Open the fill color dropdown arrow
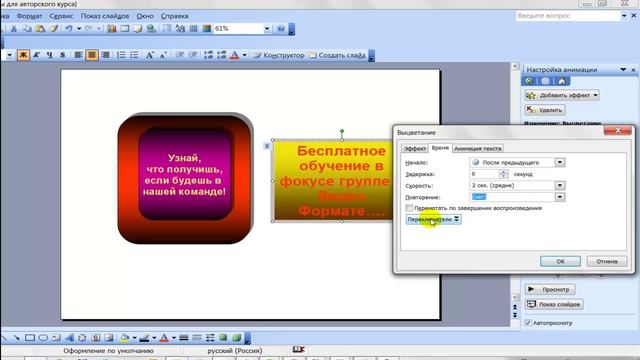 pyautogui.click(x=134, y=338)
